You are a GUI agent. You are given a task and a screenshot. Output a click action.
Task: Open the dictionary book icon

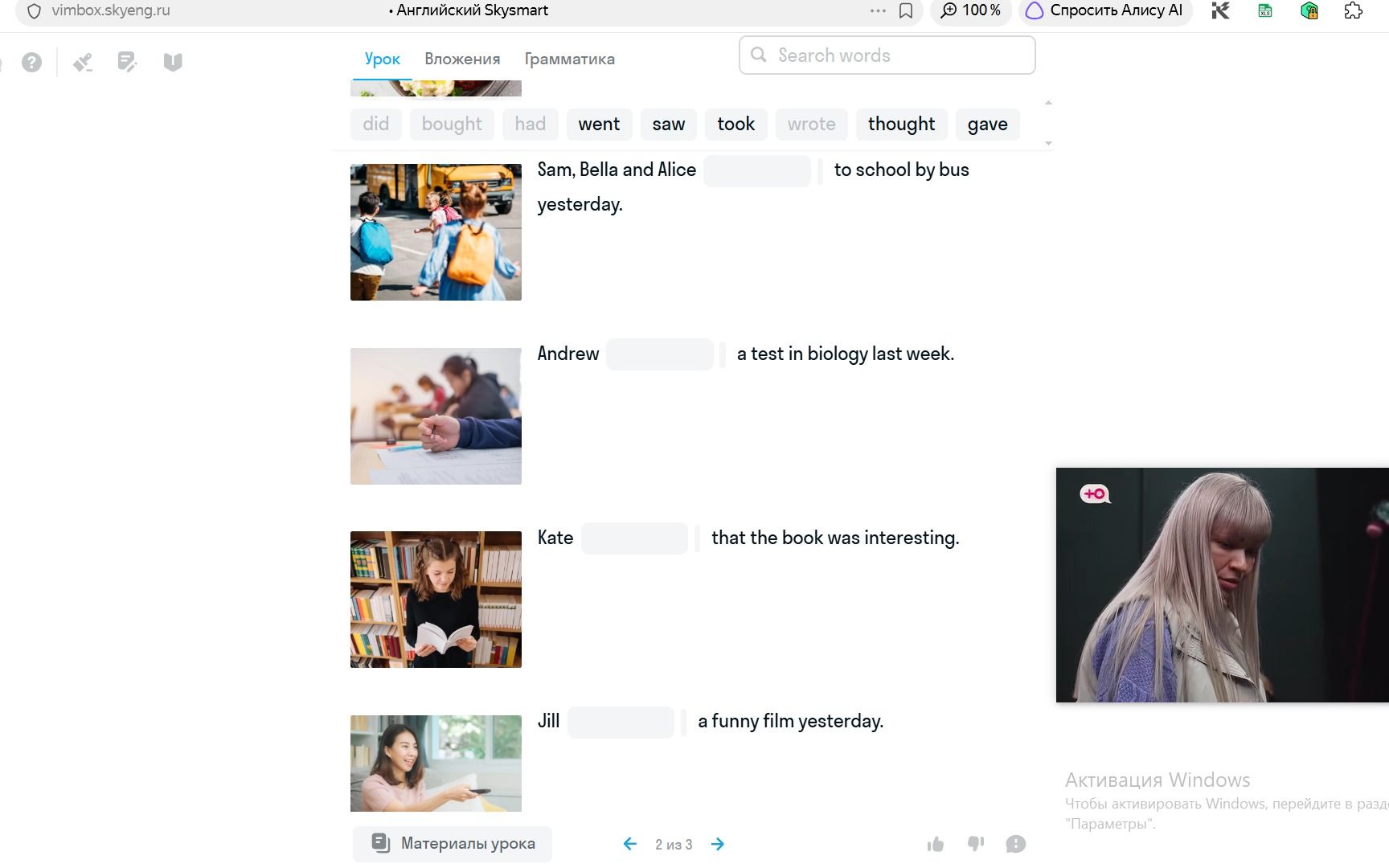[x=173, y=62]
